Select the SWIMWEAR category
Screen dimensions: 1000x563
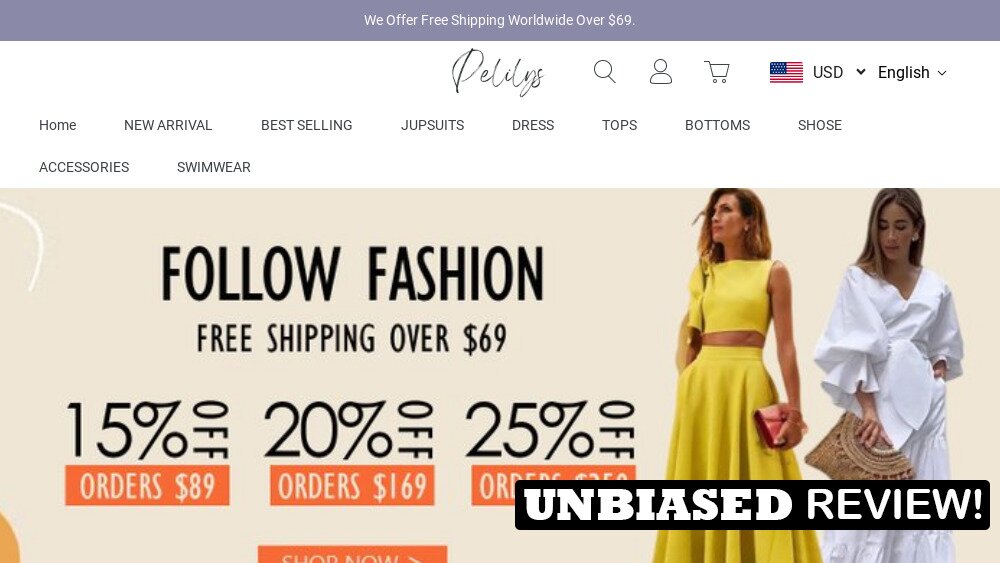pyautogui.click(x=214, y=167)
